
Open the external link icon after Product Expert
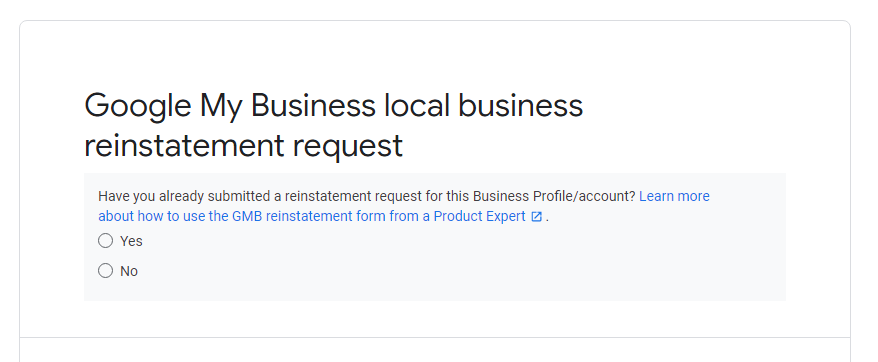pos(536,217)
